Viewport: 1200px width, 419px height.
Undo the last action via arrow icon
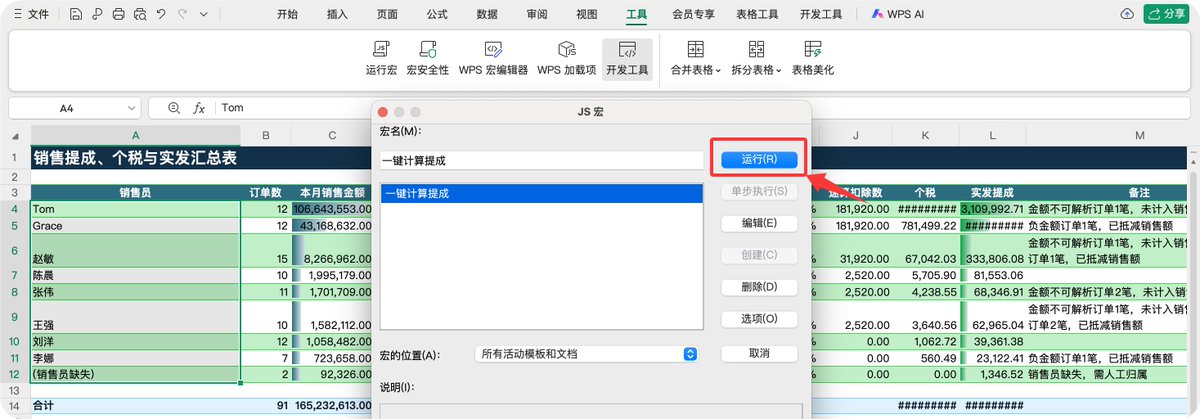pyautogui.click(x=161, y=14)
